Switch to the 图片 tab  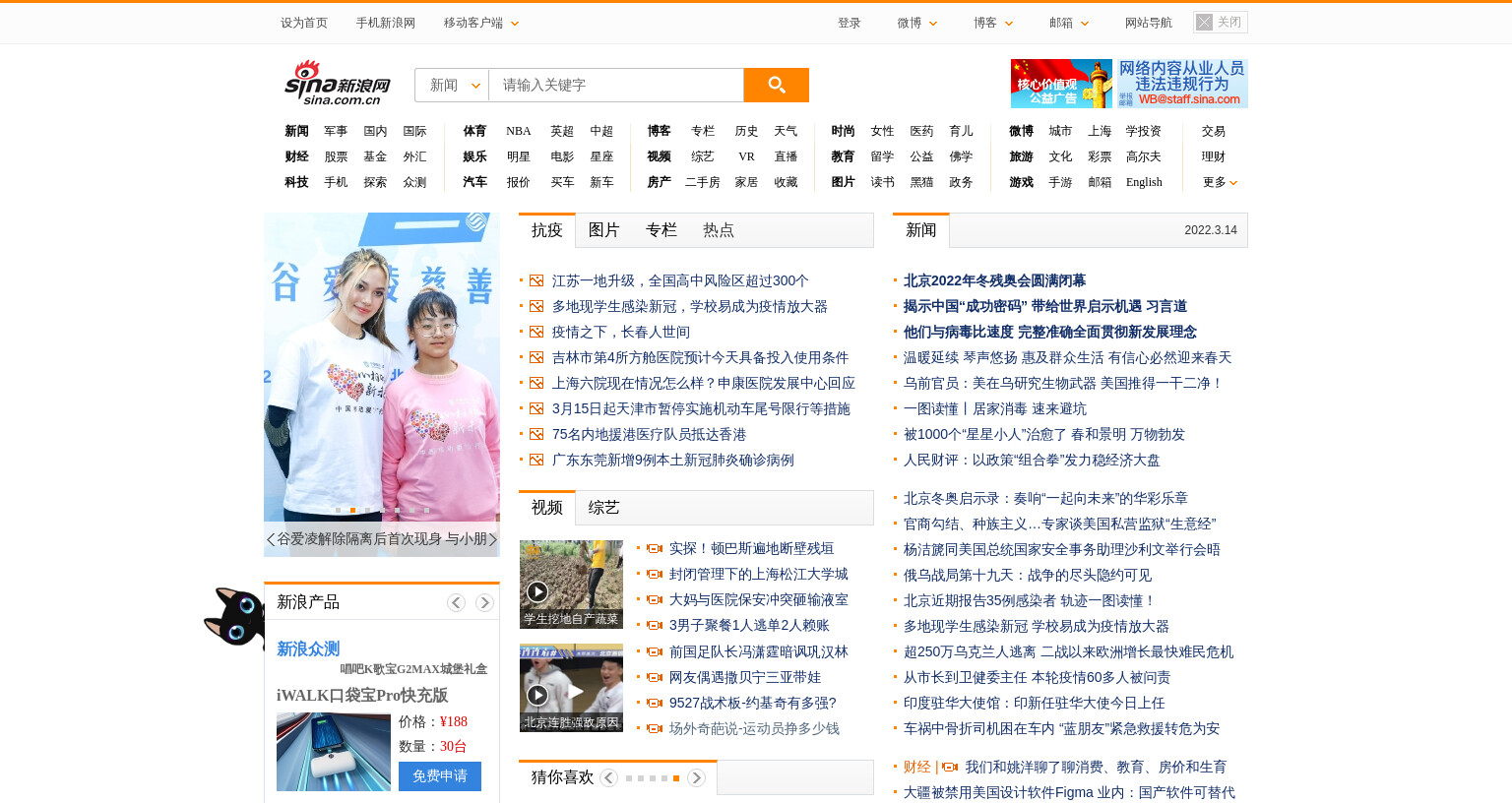click(603, 230)
